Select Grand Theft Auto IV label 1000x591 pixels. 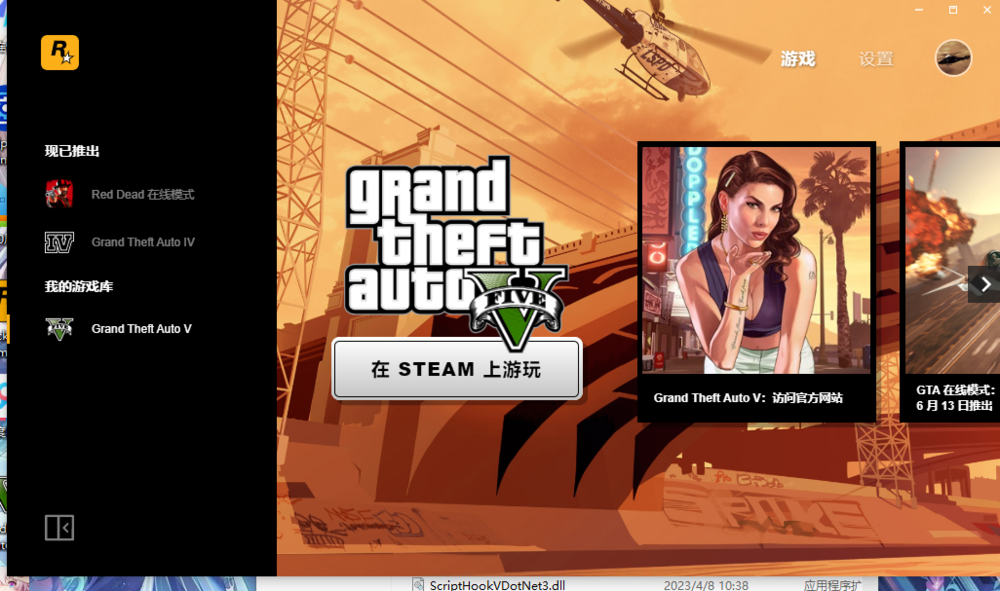click(x=143, y=242)
